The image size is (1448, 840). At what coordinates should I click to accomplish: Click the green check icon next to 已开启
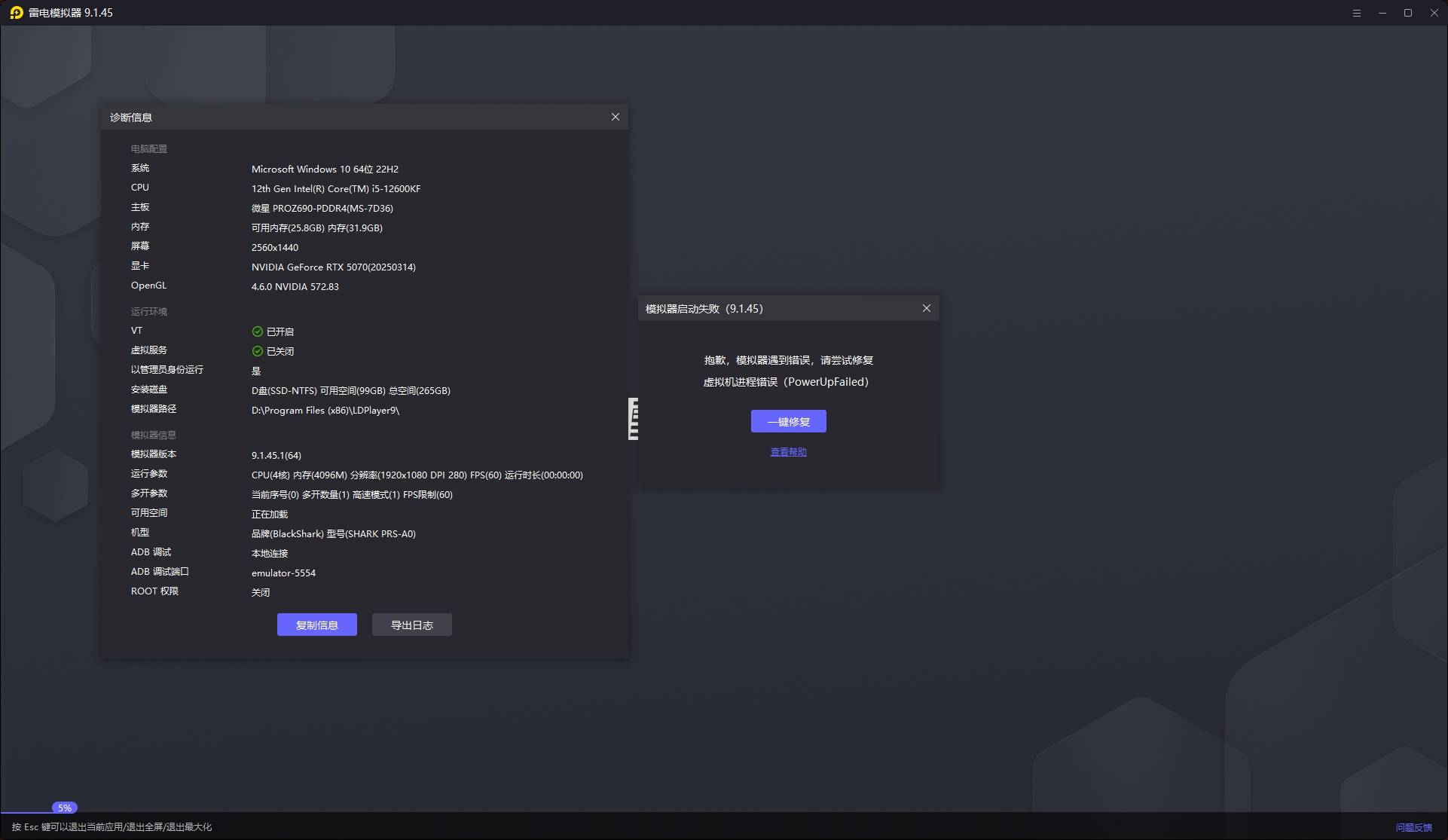click(x=257, y=331)
